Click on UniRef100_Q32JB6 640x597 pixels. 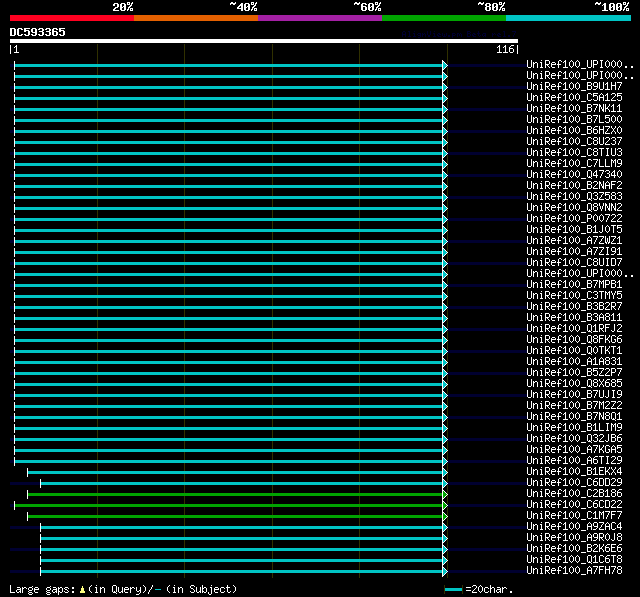point(574,439)
